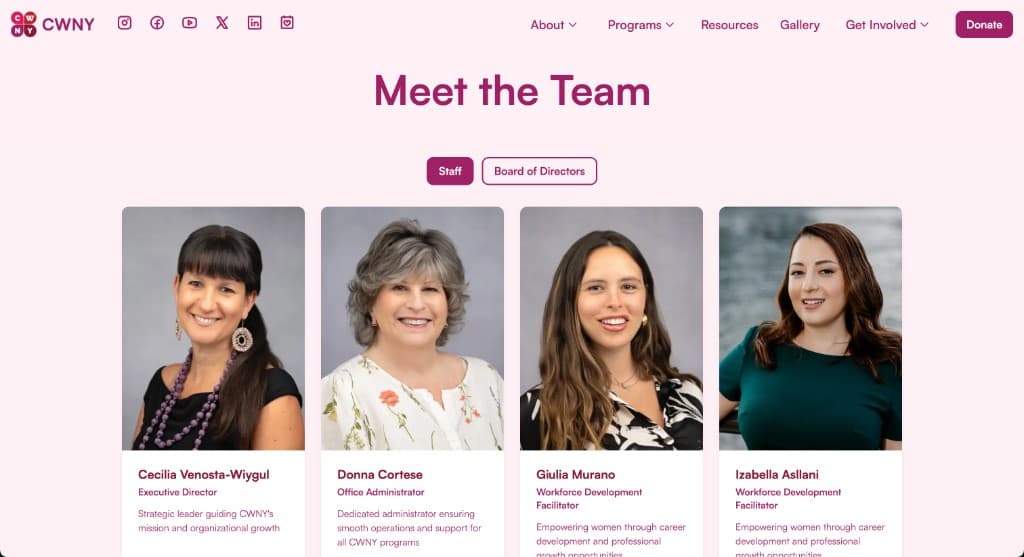Click Izabella Asllani's name heading
1024x557 pixels.
[x=776, y=475]
